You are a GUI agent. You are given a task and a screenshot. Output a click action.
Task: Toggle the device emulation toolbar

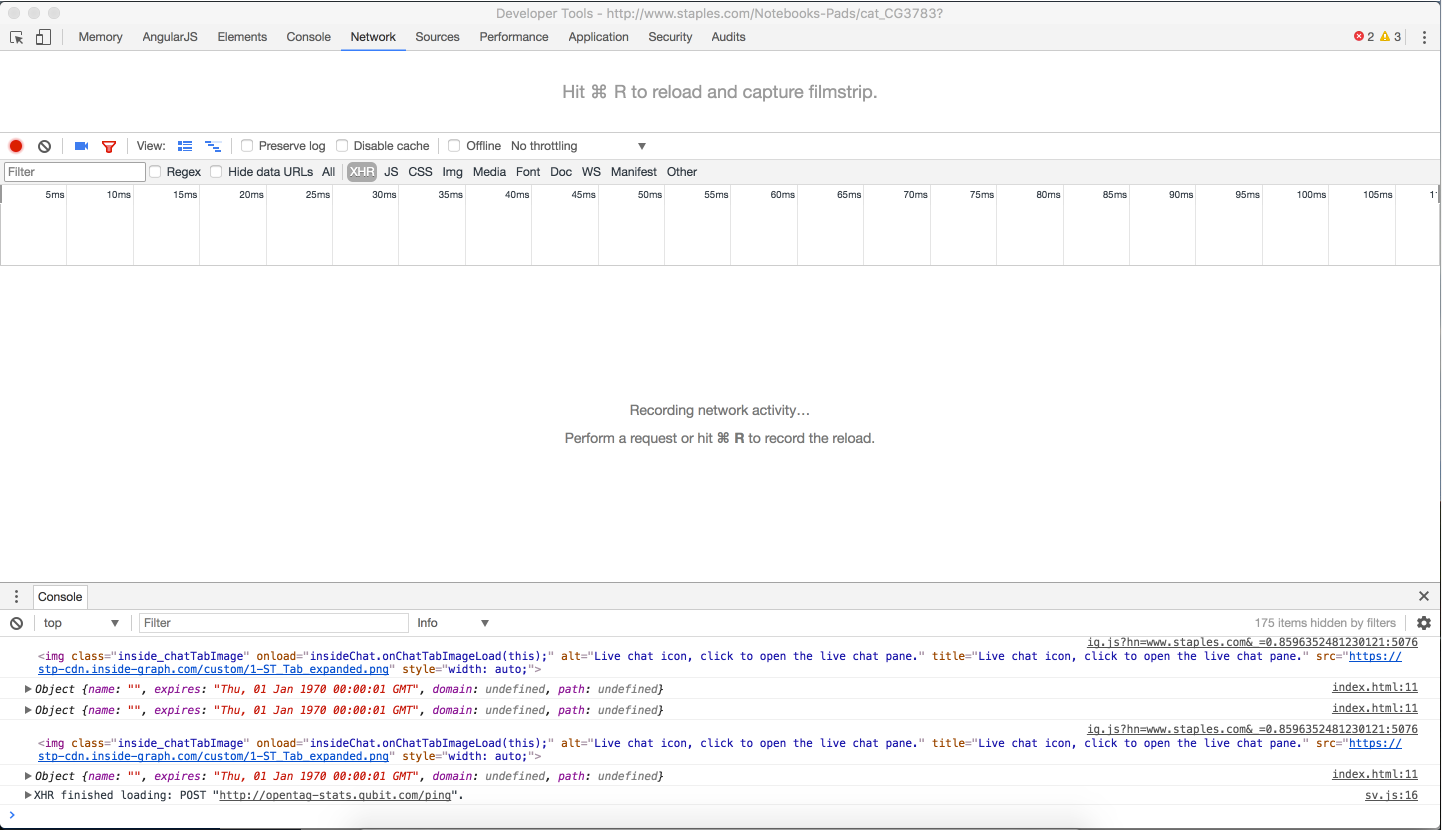click(x=41, y=36)
